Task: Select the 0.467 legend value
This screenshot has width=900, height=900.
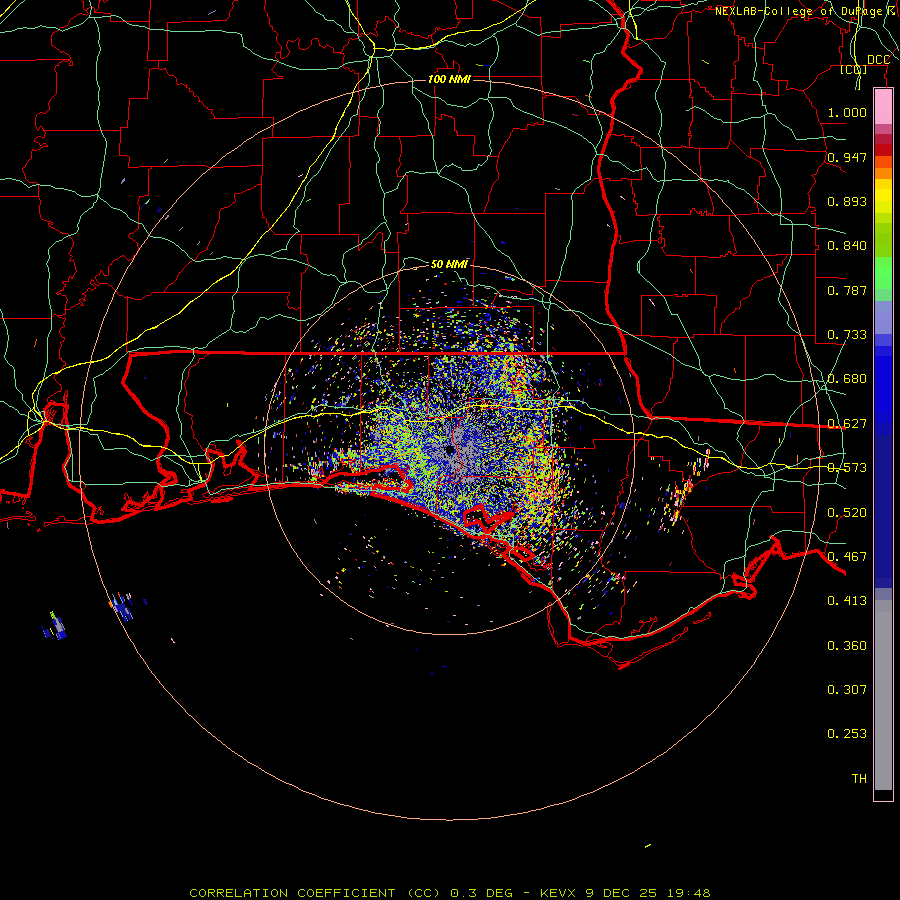Action: [x=847, y=557]
